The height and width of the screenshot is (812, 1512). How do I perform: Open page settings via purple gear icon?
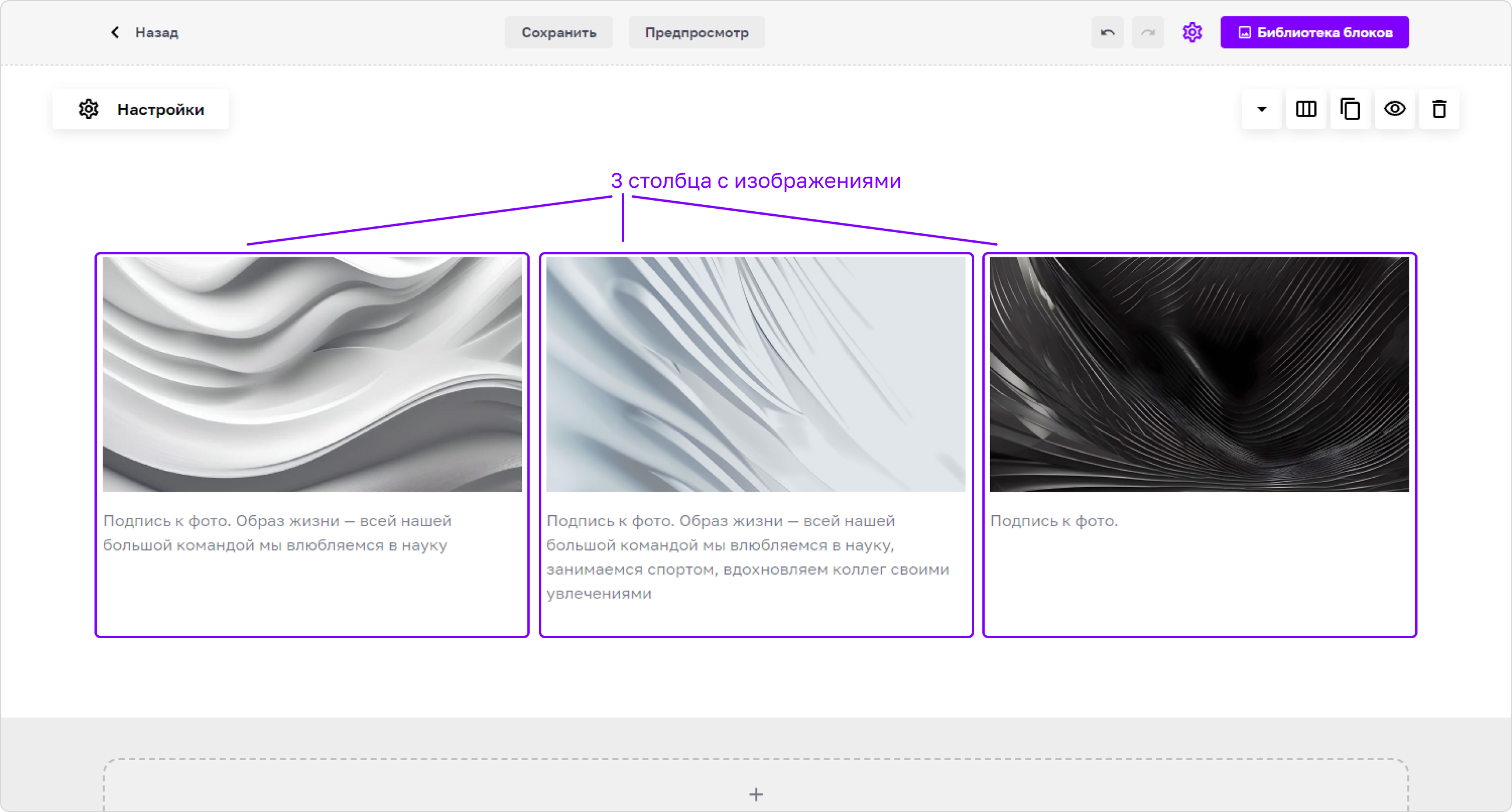tap(1192, 32)
